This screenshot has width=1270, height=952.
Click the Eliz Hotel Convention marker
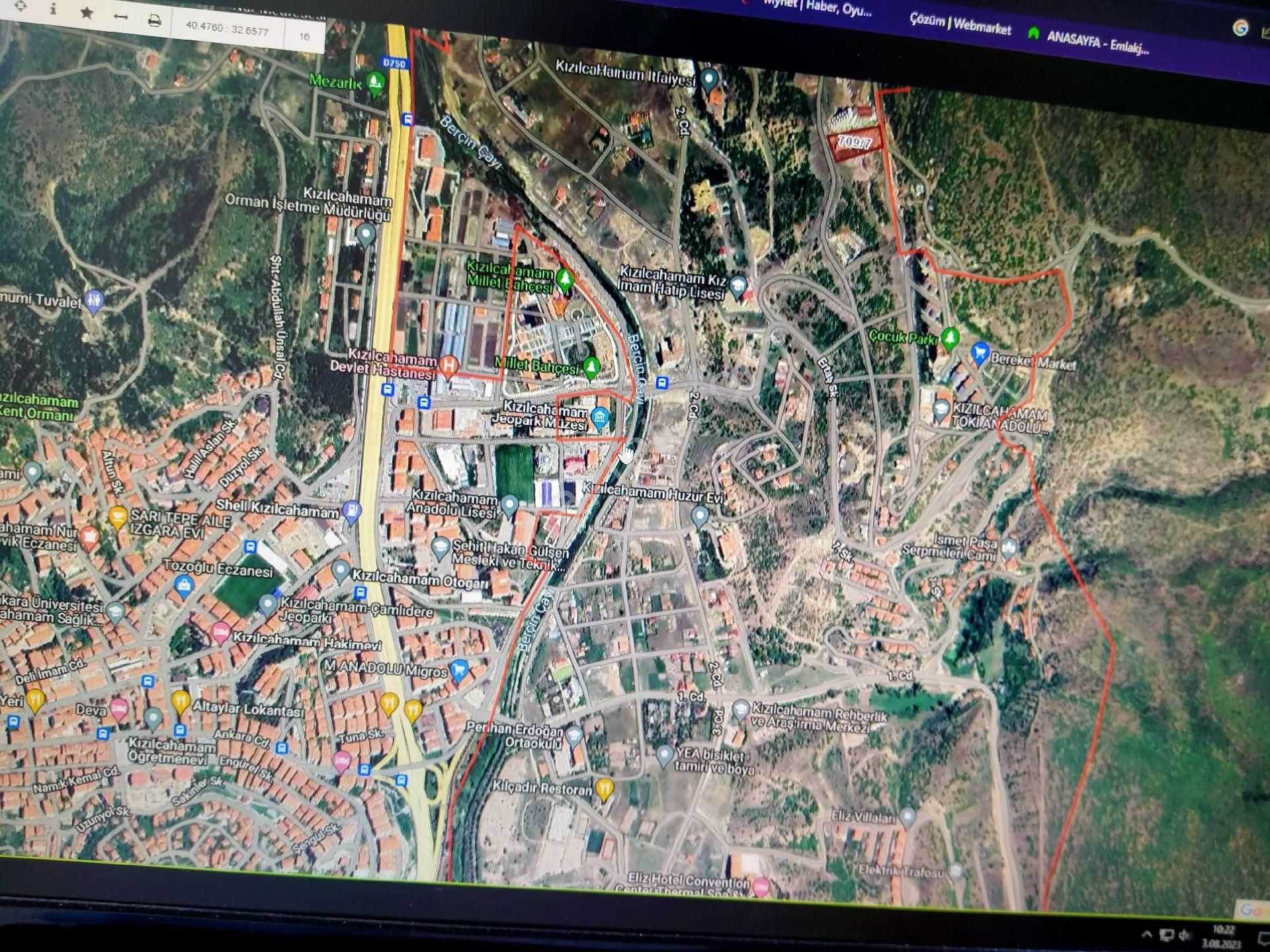point(761,887)
